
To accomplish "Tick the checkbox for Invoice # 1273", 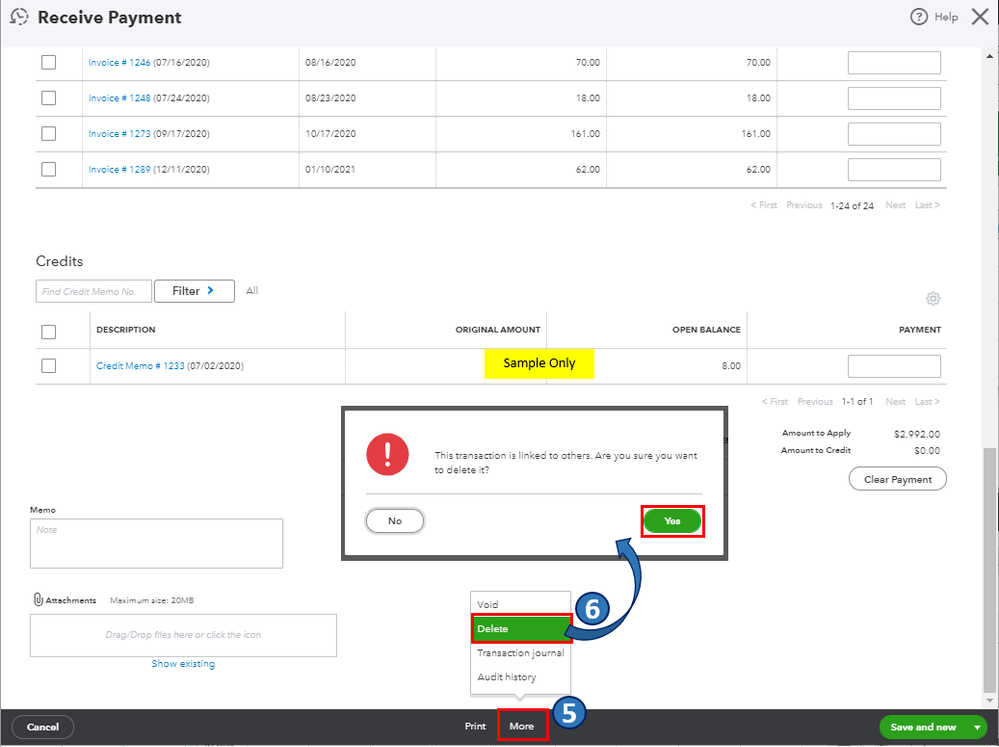I will (48, 134).
